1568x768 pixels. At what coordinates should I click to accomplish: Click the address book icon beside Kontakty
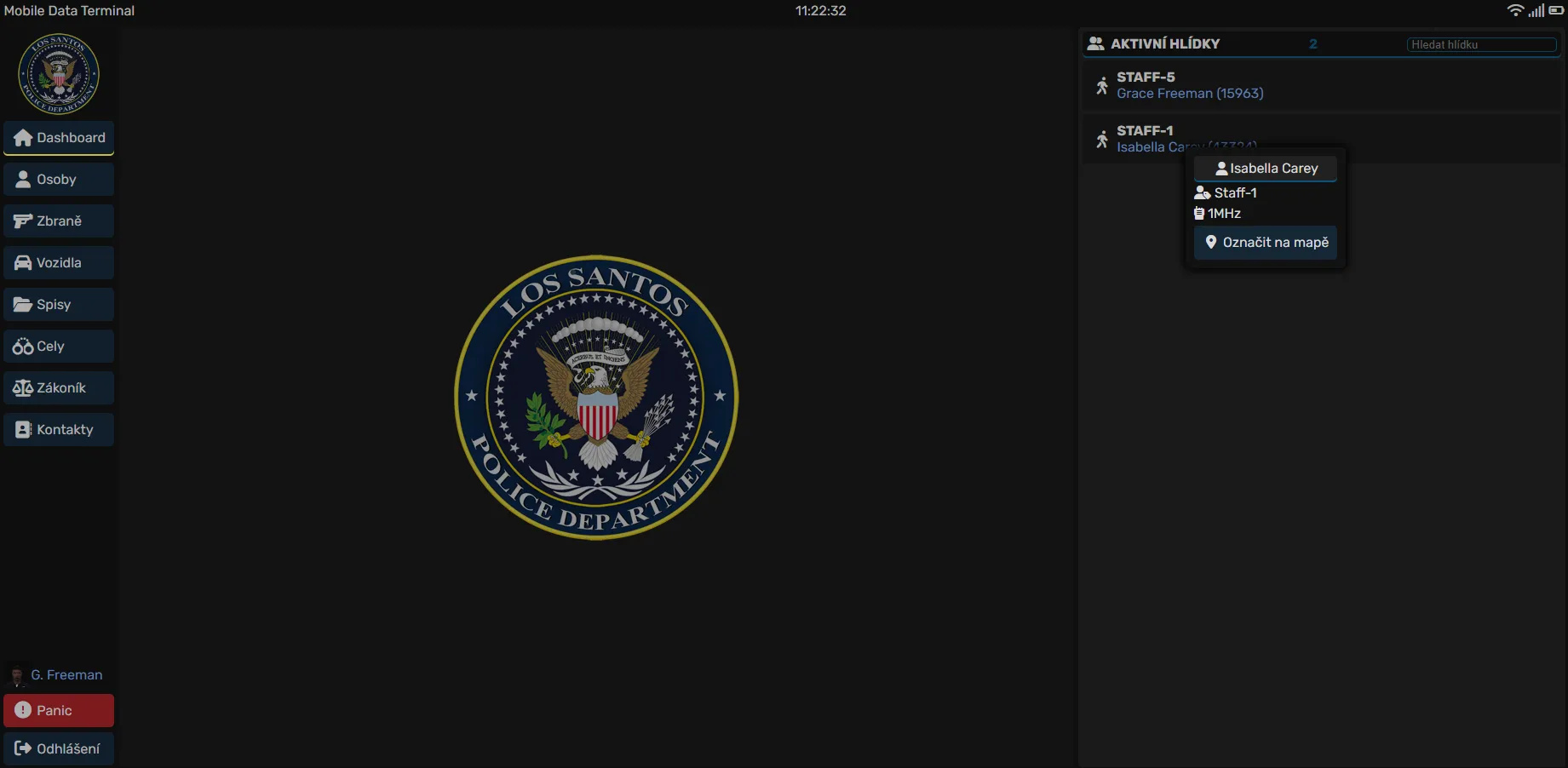24,430
